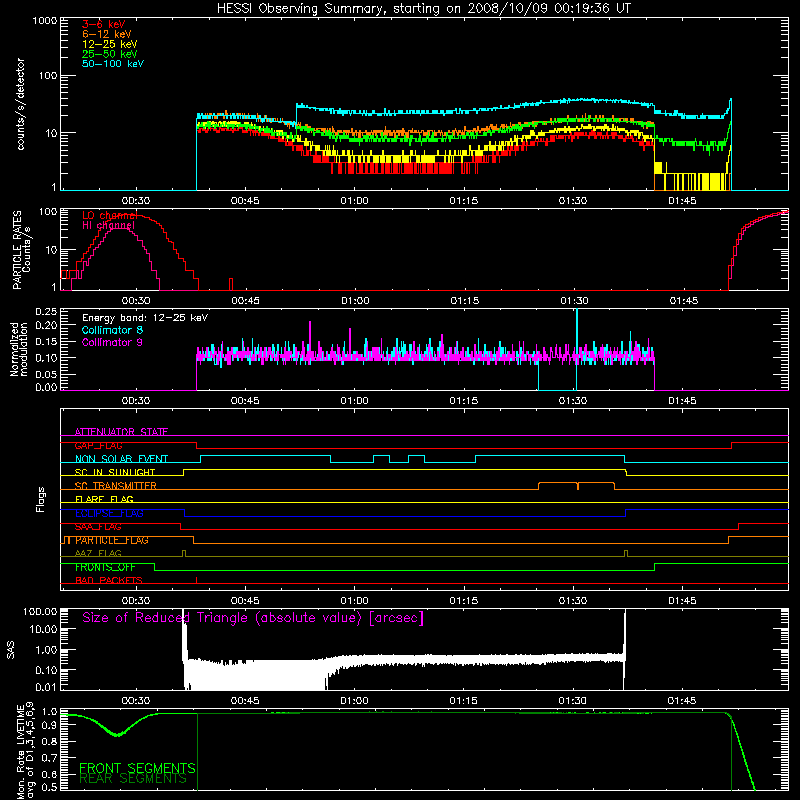The height and width of the screenshot is (800, 800).
Task: Click 00:45 tick under SAS plot
Action: pos(245,701)
